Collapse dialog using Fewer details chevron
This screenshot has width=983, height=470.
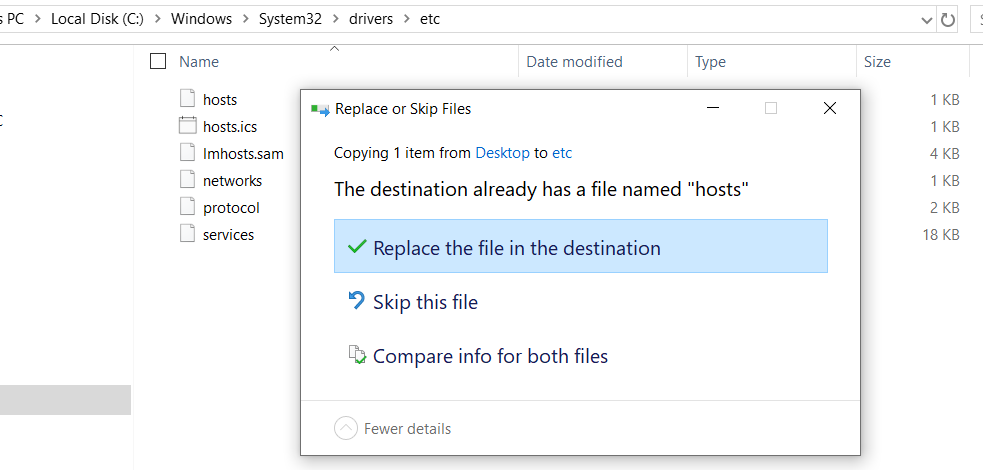click(x=345, y=429)
